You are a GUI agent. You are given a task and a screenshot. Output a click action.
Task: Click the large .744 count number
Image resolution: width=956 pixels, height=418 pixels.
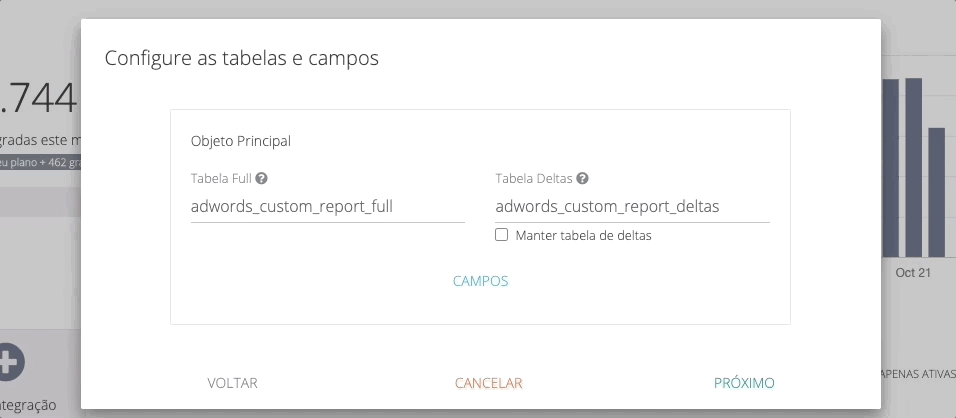pos(38,99)
